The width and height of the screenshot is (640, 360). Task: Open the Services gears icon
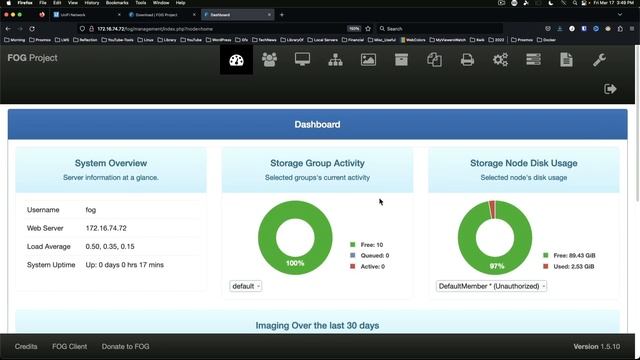click(500, 60)
